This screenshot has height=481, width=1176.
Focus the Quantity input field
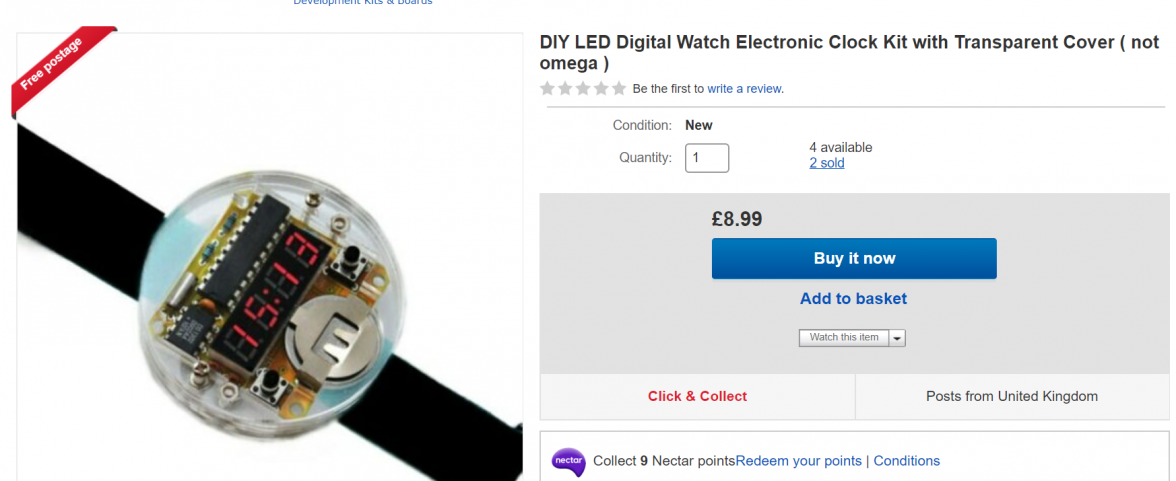pos(706,158)
